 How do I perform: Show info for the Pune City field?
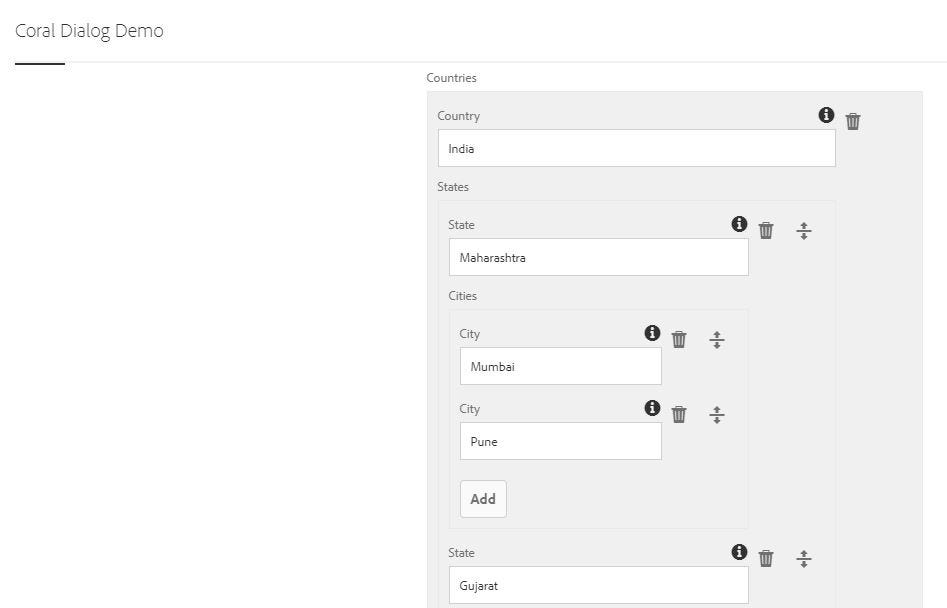click(652, 408)
